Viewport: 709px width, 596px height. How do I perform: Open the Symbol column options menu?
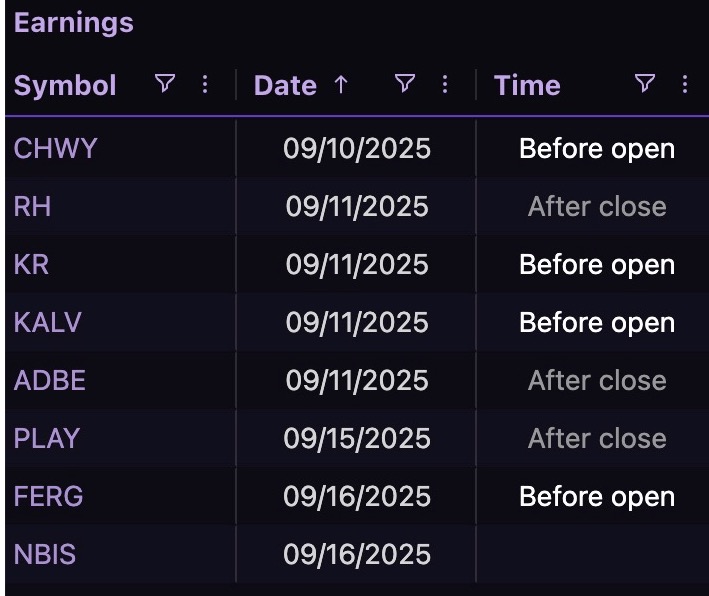tap(205, 84)
